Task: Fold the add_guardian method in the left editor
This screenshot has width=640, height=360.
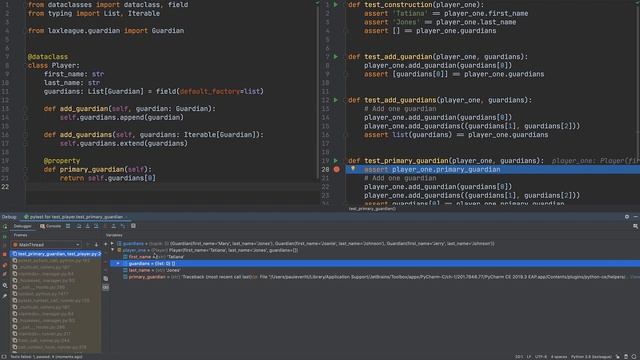Action: pos(25,109)
